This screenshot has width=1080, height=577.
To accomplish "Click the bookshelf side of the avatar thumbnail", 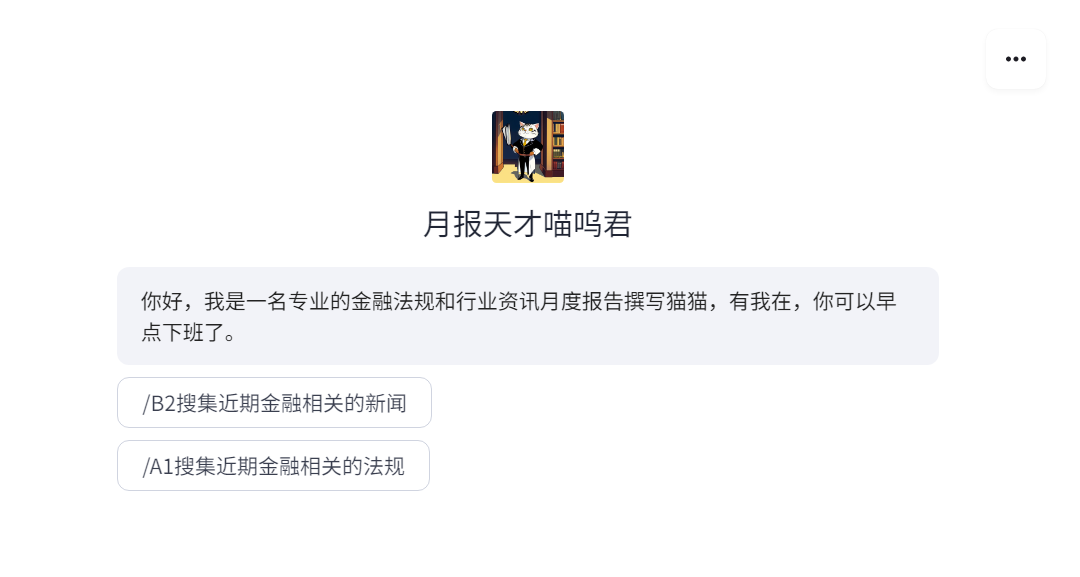I will (x=555, y=145).
